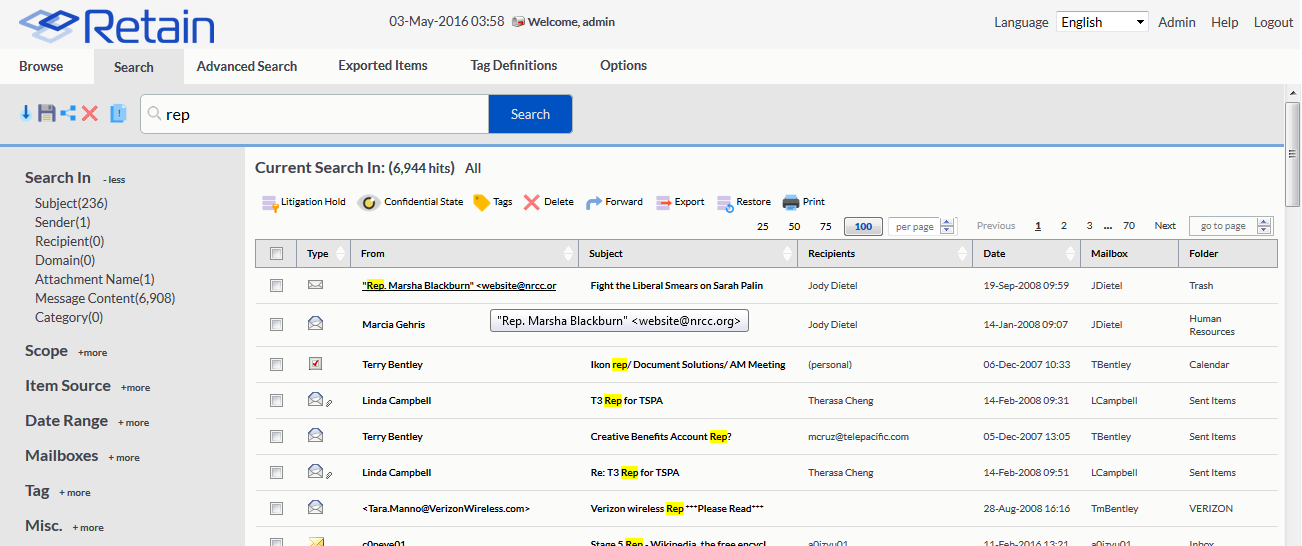This screenshot has width=1302, height=546.
Task: Click the Print icon
Action: pyautogui.click(x=791, y=203)
